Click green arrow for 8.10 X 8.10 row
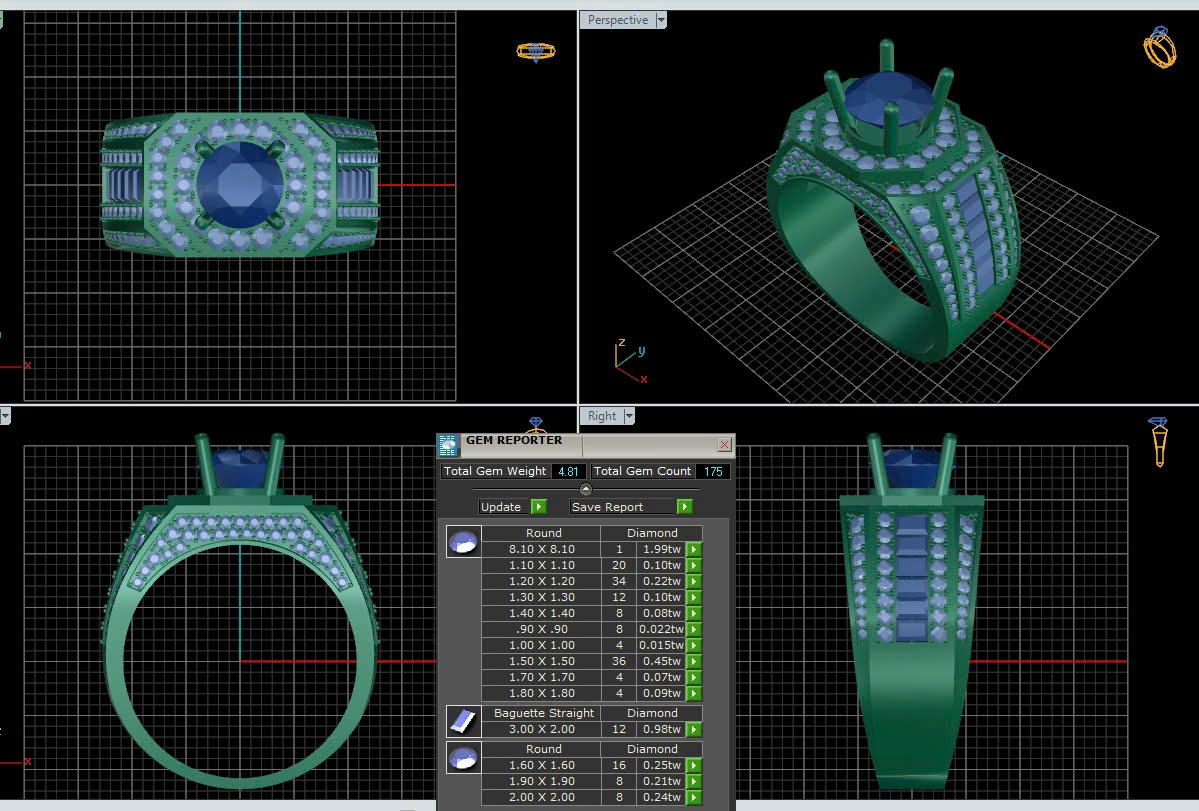The image size is (1199, 811). 694,550
